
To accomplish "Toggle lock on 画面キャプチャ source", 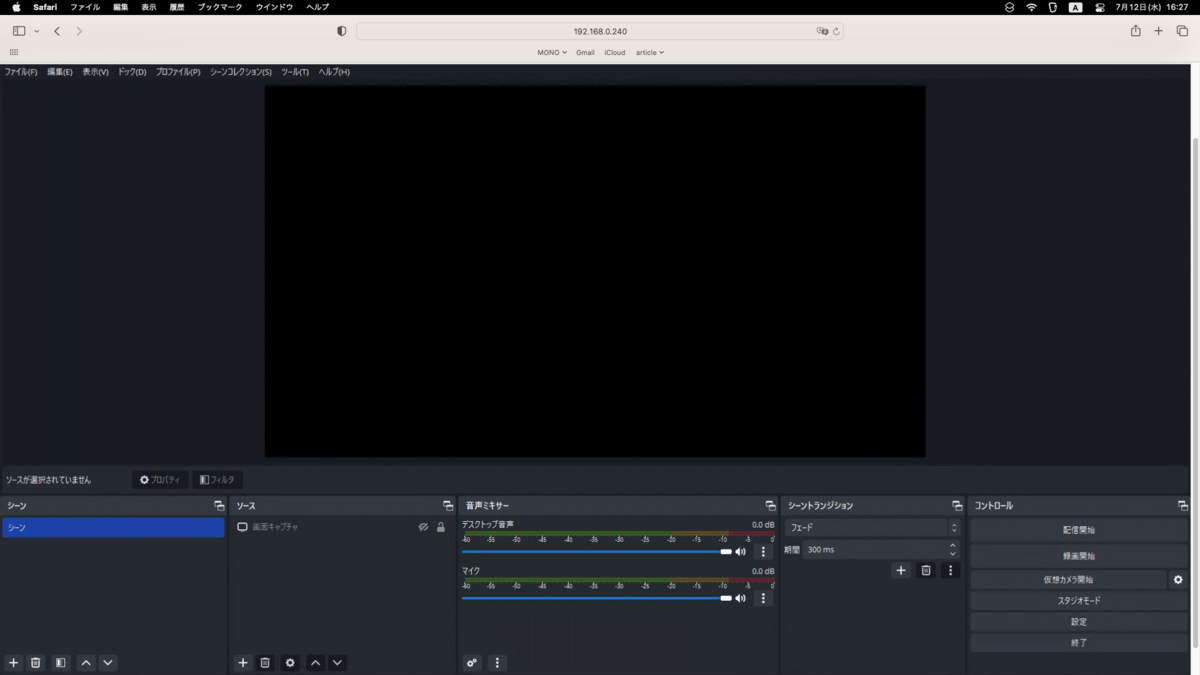I will [x=441, y=527].
